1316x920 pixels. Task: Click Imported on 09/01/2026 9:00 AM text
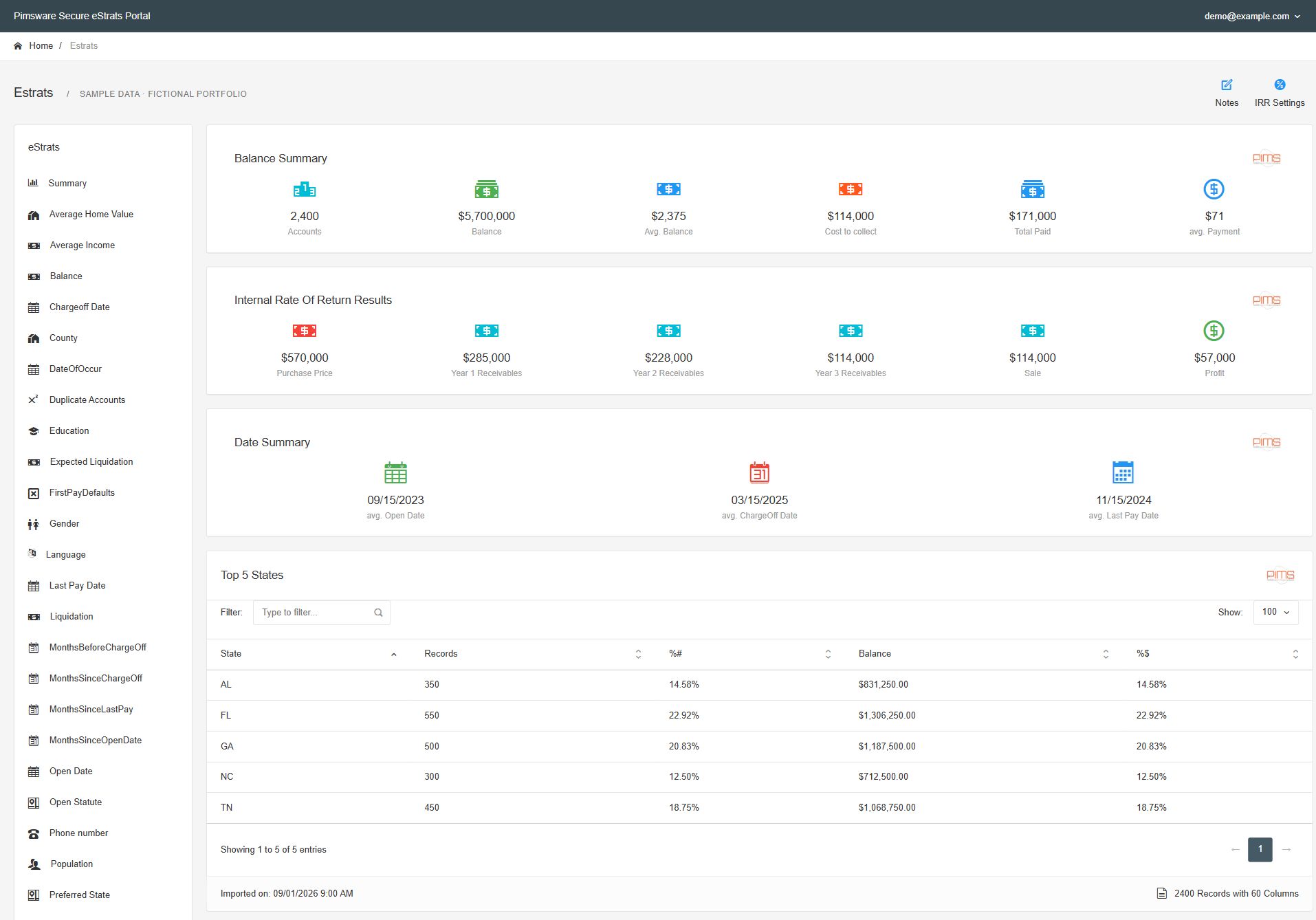click(x=287, y=894)
